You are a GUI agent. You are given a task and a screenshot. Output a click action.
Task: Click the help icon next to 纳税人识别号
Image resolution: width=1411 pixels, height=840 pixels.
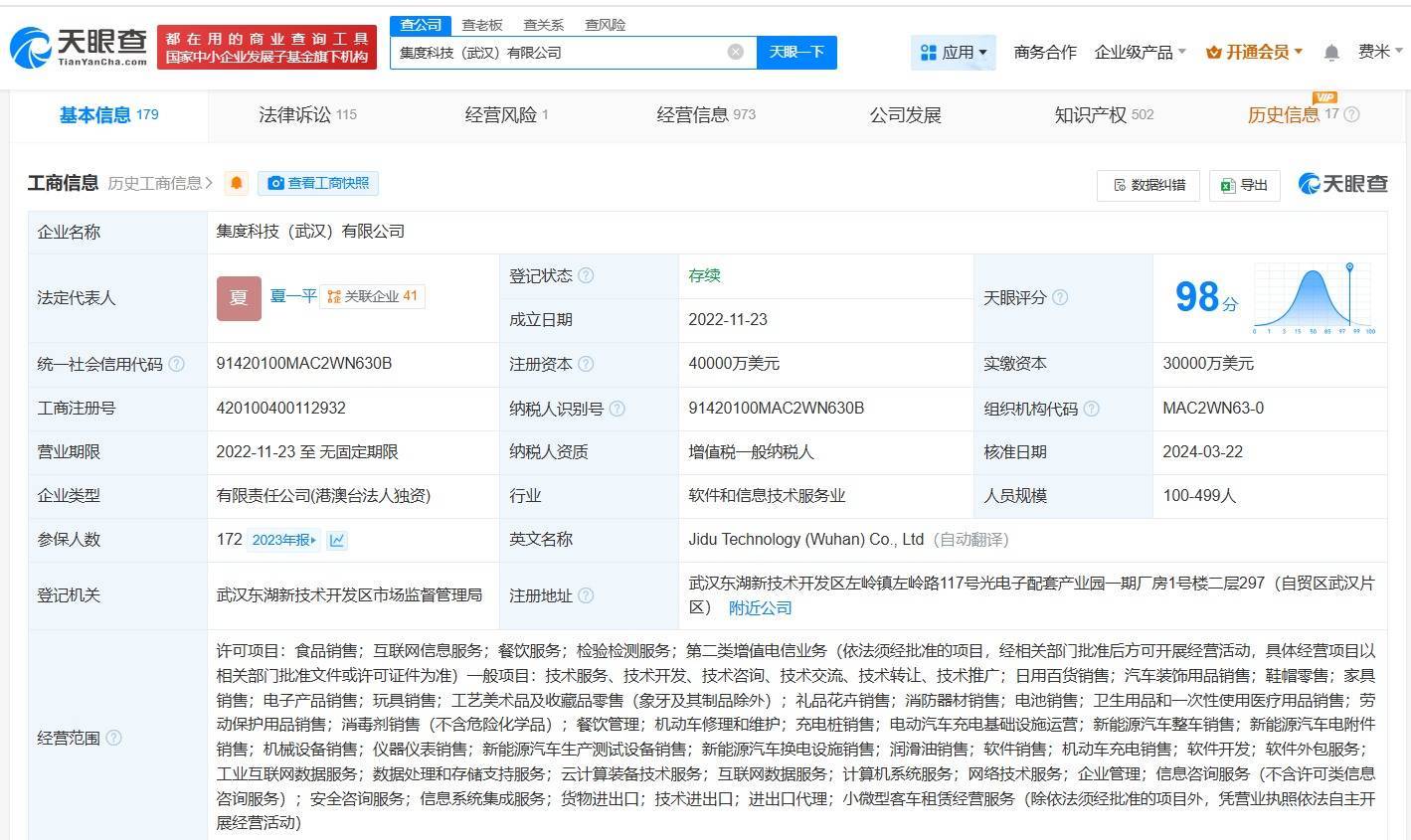click(x=617, y=409)
